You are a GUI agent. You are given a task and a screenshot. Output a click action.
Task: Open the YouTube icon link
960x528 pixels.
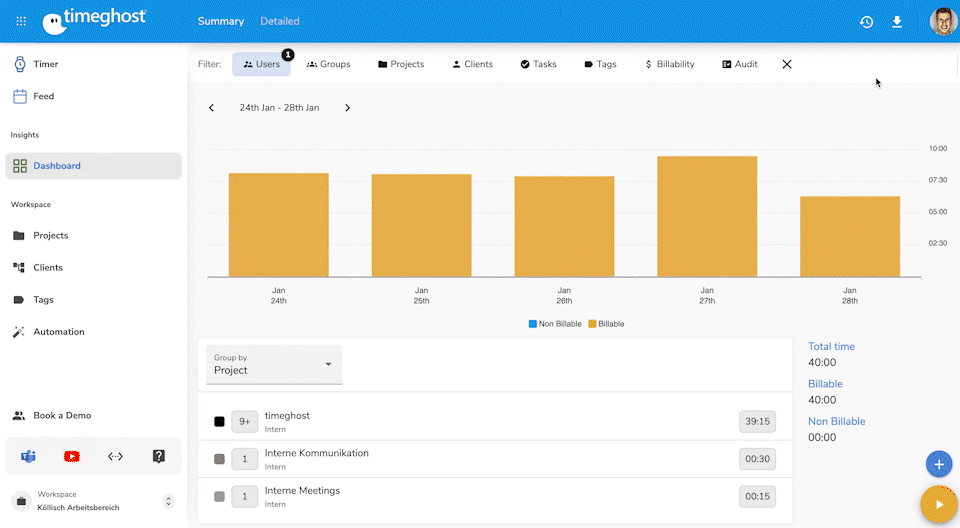[72, 456]
